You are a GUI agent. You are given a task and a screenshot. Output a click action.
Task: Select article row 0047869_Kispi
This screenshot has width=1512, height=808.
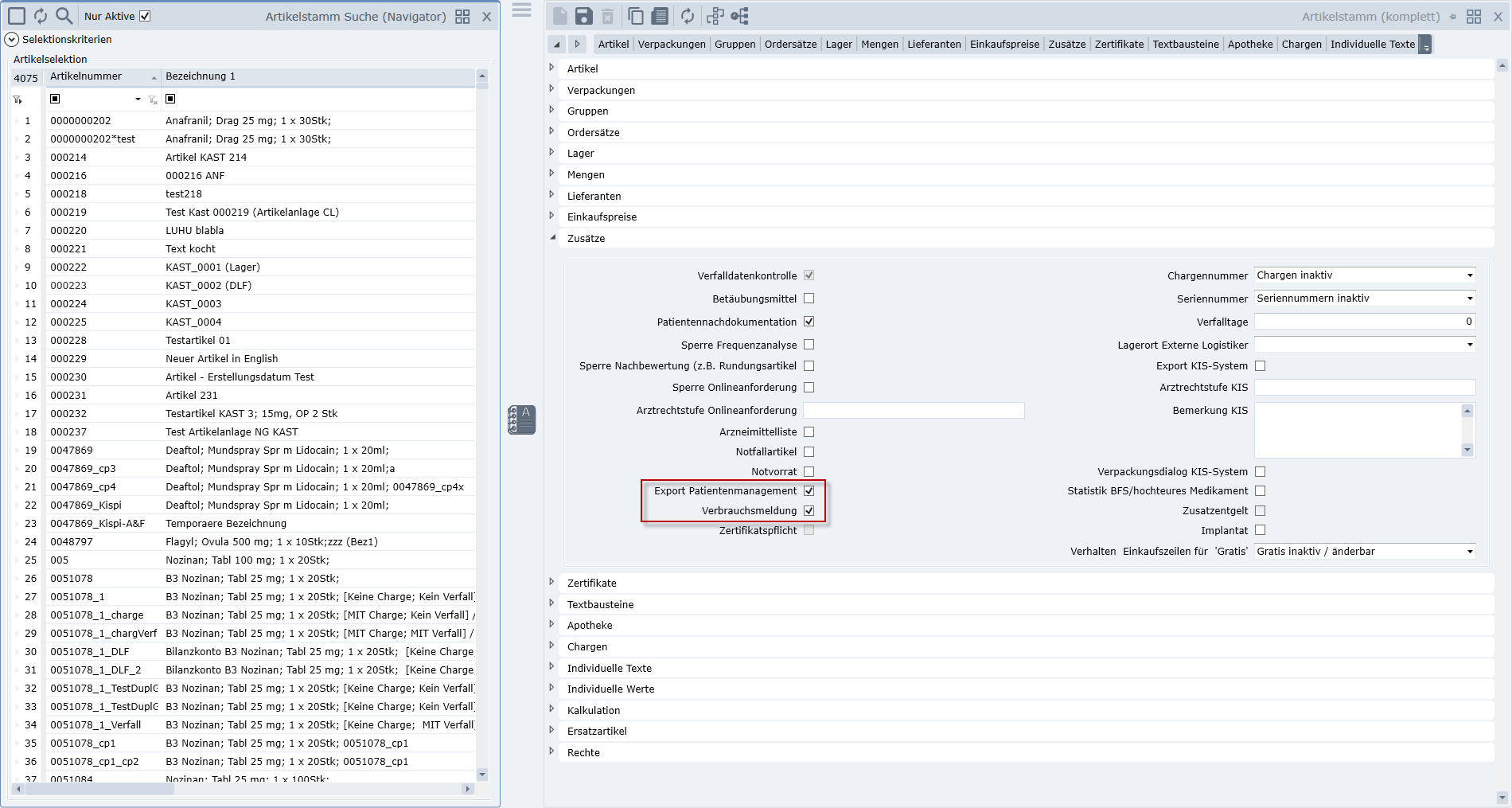[x=244, y=505]
